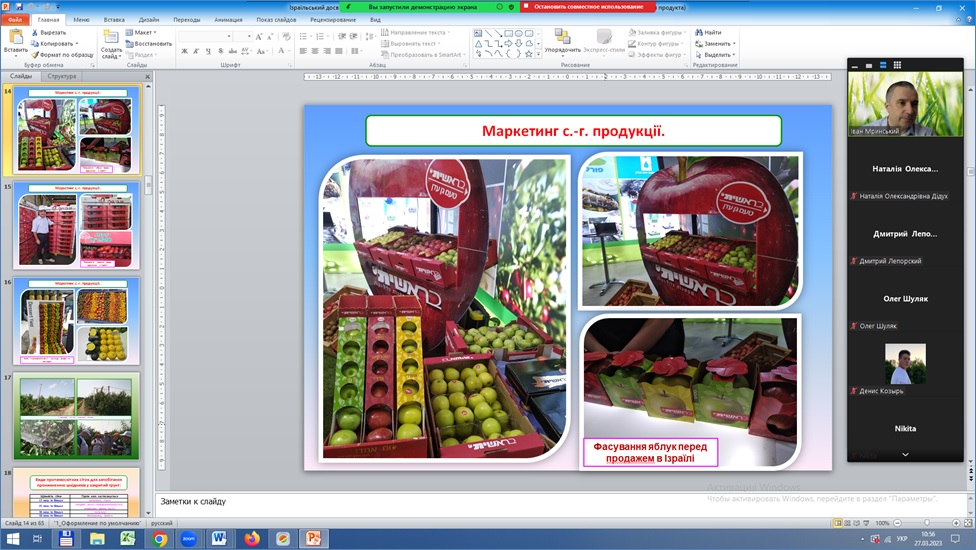Launch Zoom app icon in the taskbar
The width and height of the screenshot is (976, 550).
coord(189,539)
